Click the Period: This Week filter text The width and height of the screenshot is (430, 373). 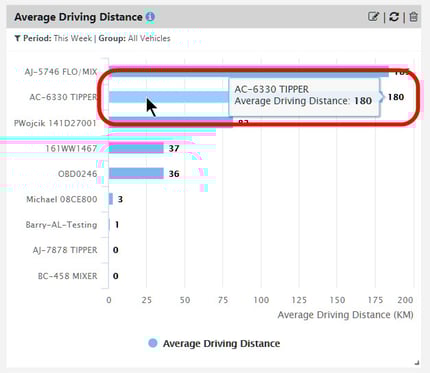[57, 38]
